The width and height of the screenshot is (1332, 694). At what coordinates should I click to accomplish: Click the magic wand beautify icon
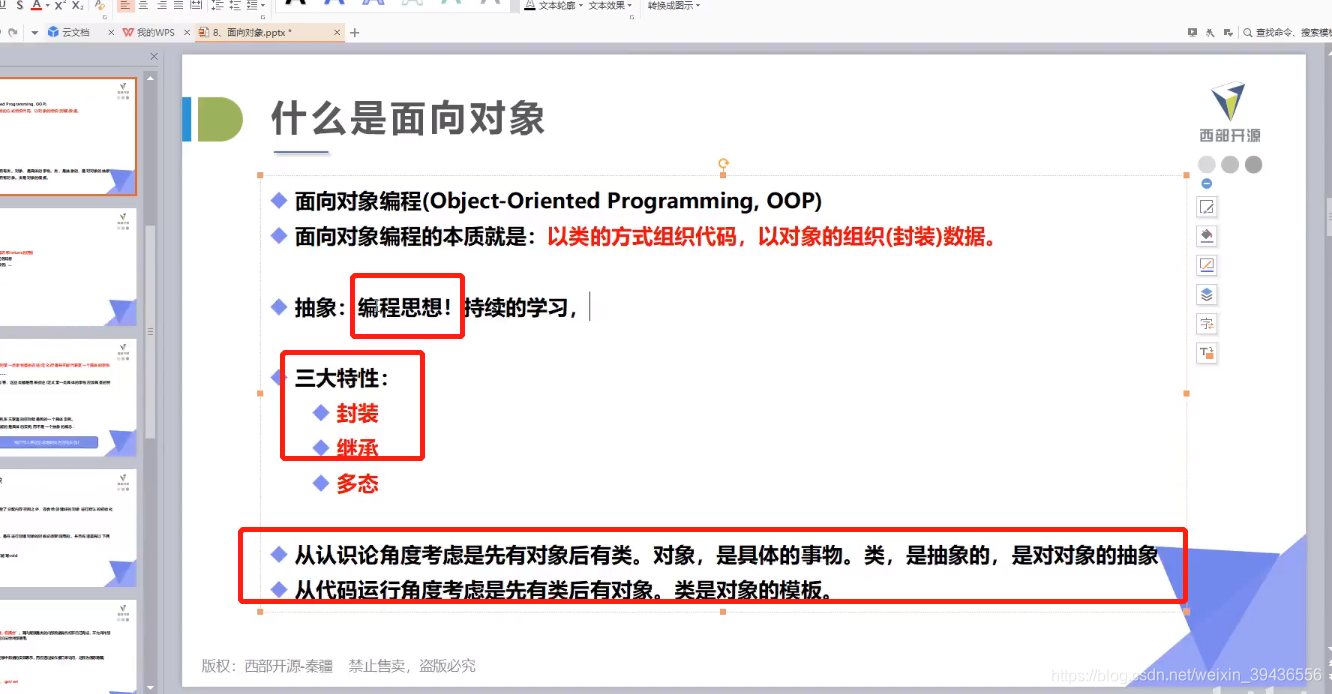1210,32
